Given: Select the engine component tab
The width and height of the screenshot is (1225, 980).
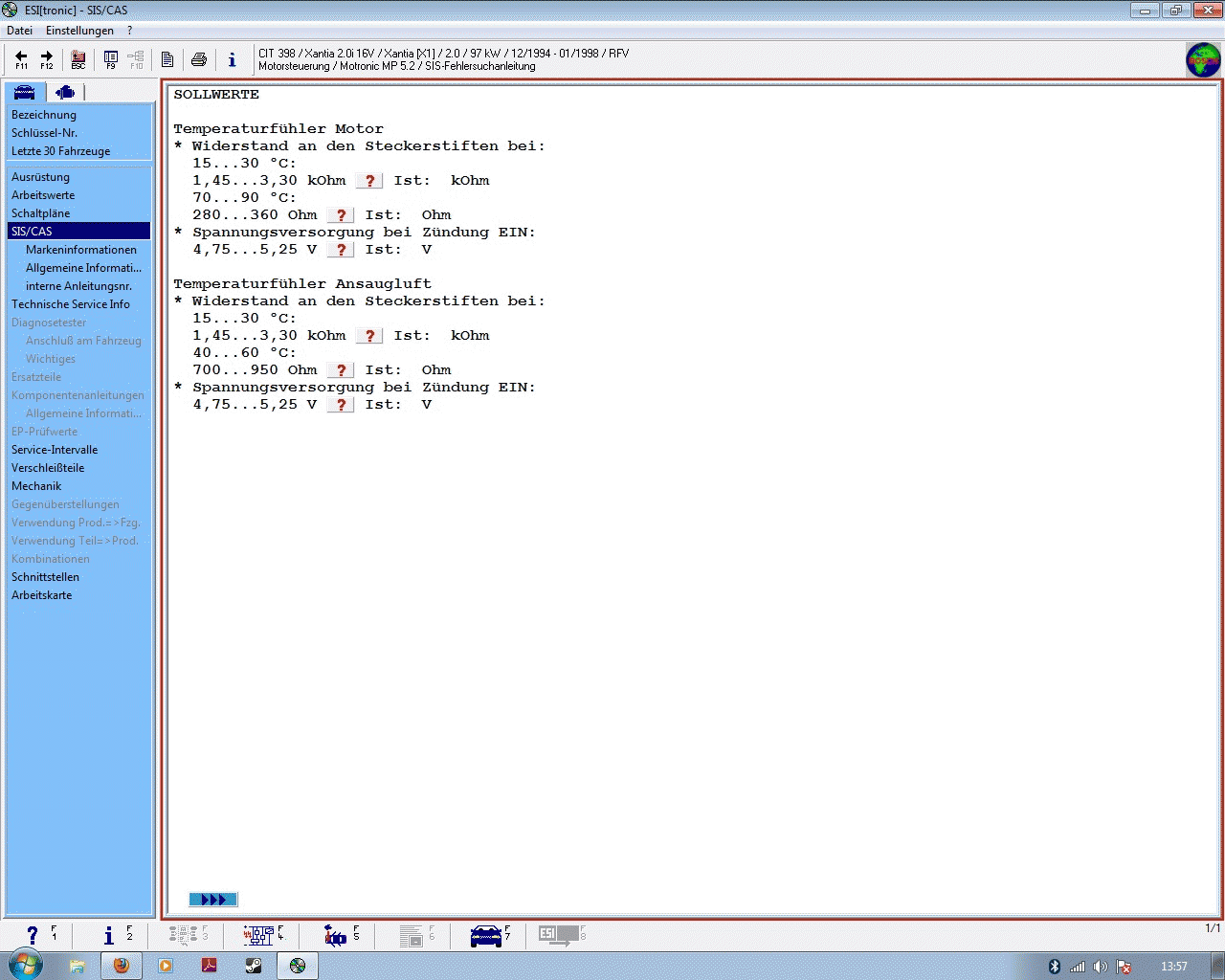Looking at the screenshot, I should coord(65,92).
